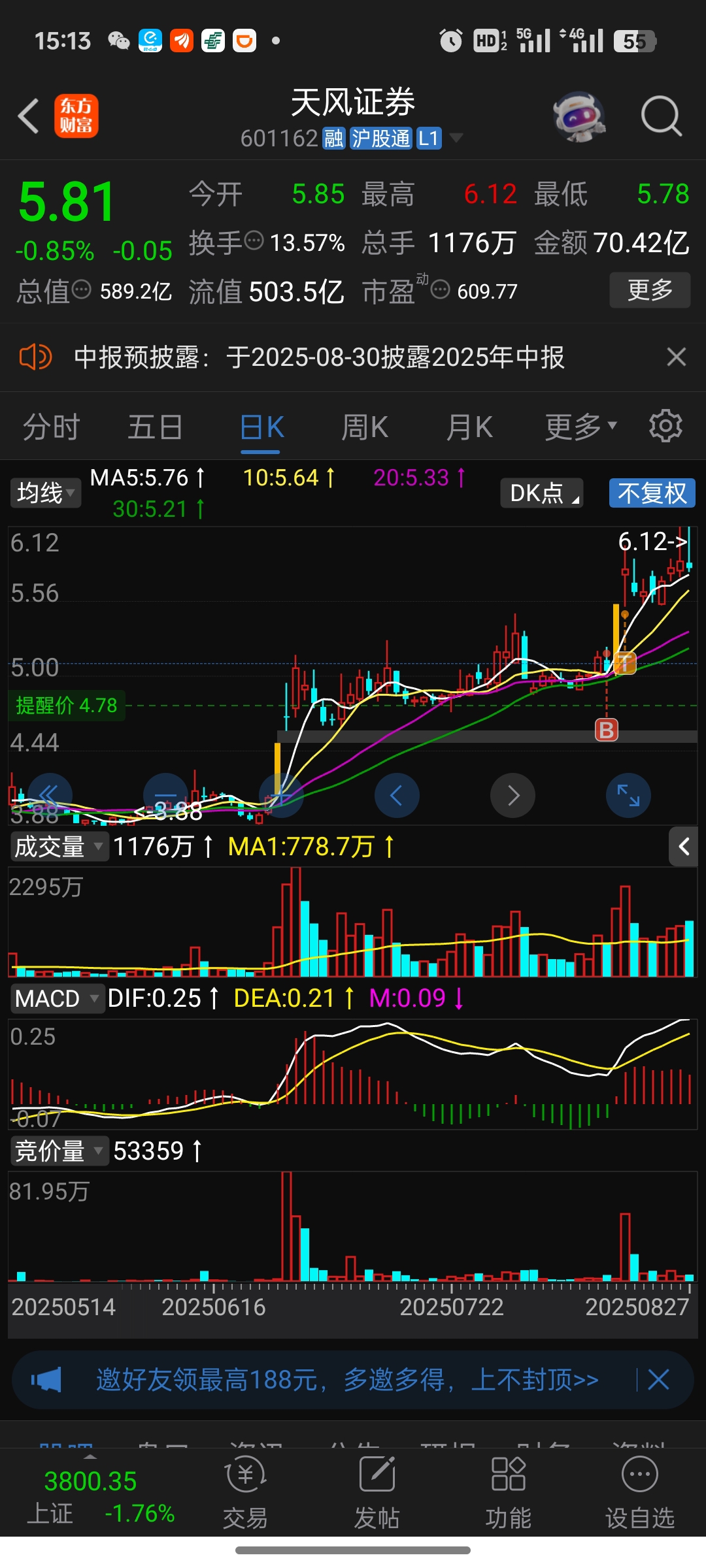This screenshot has height=1568, width=706.
Task: Tap the B buy-point marker
Action: [x=607, y=730]
